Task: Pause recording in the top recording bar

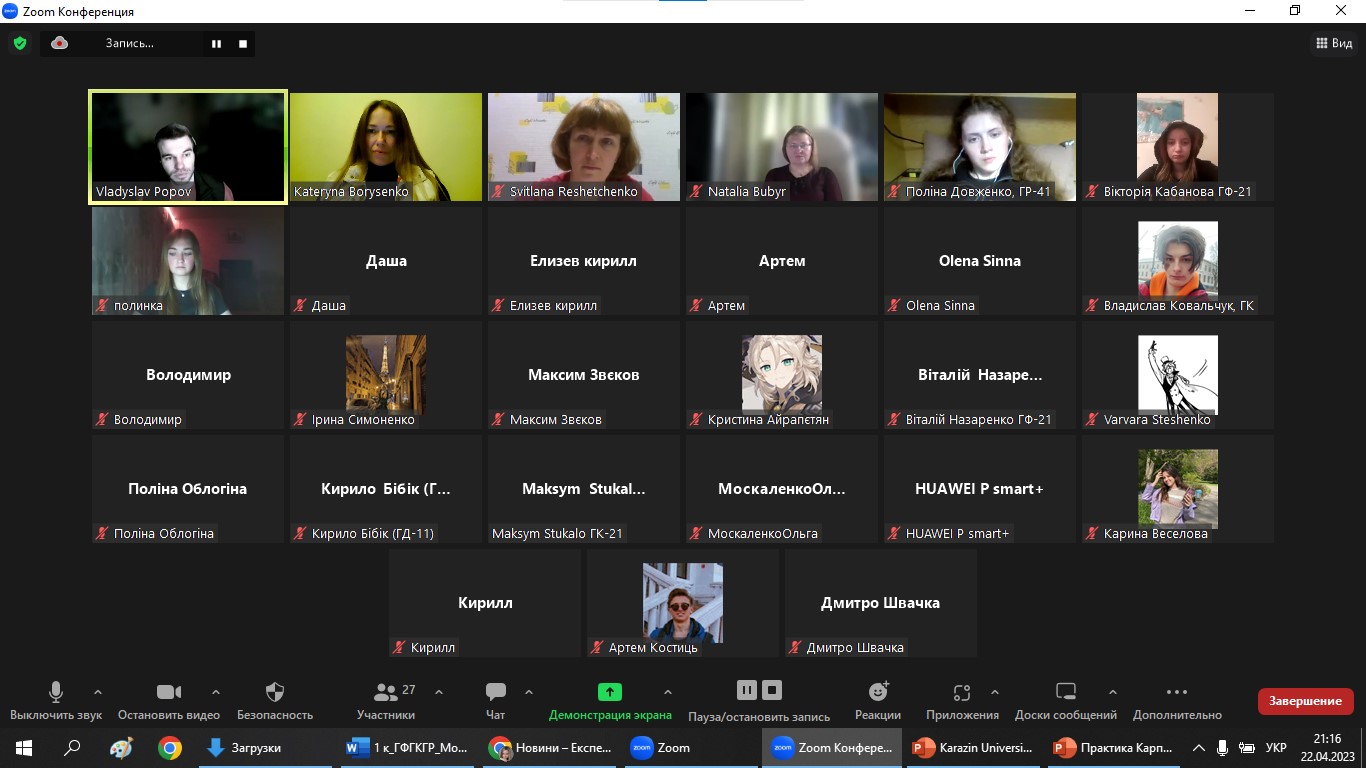Action: (216, 44)
